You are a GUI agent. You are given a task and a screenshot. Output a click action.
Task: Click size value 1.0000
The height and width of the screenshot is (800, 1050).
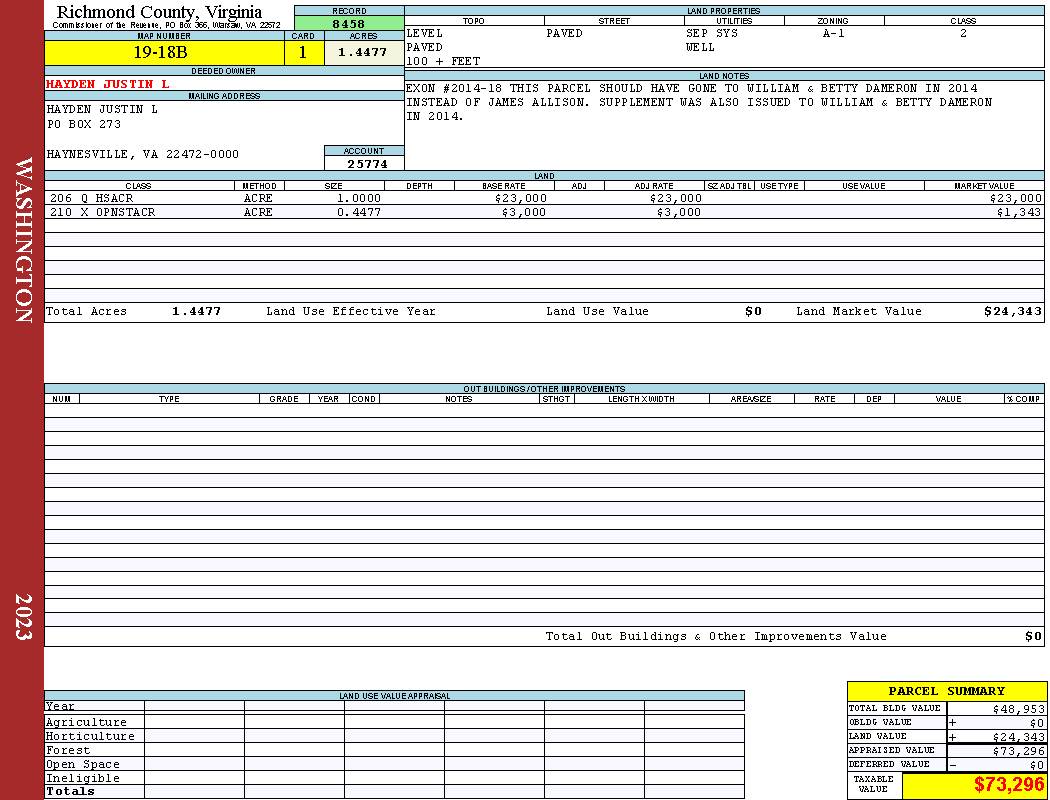tap(358, 199)
